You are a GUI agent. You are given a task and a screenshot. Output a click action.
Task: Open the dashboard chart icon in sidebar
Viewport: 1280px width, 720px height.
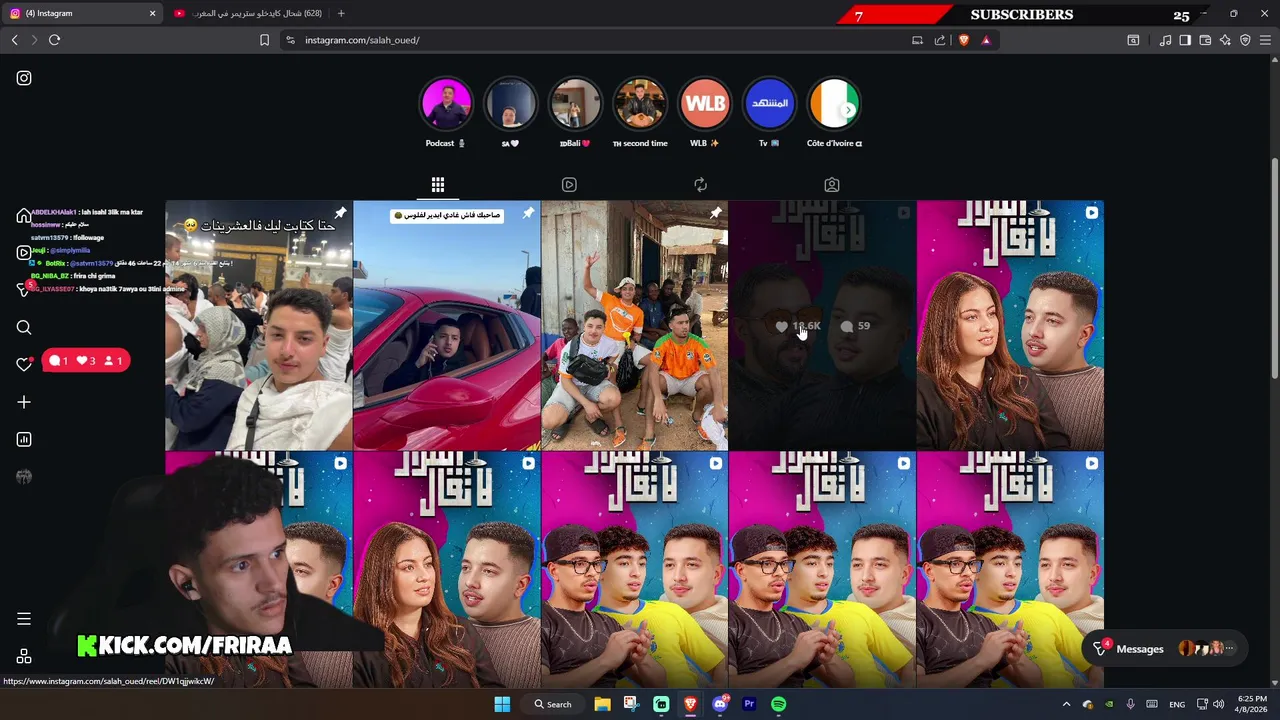point(24,439)
